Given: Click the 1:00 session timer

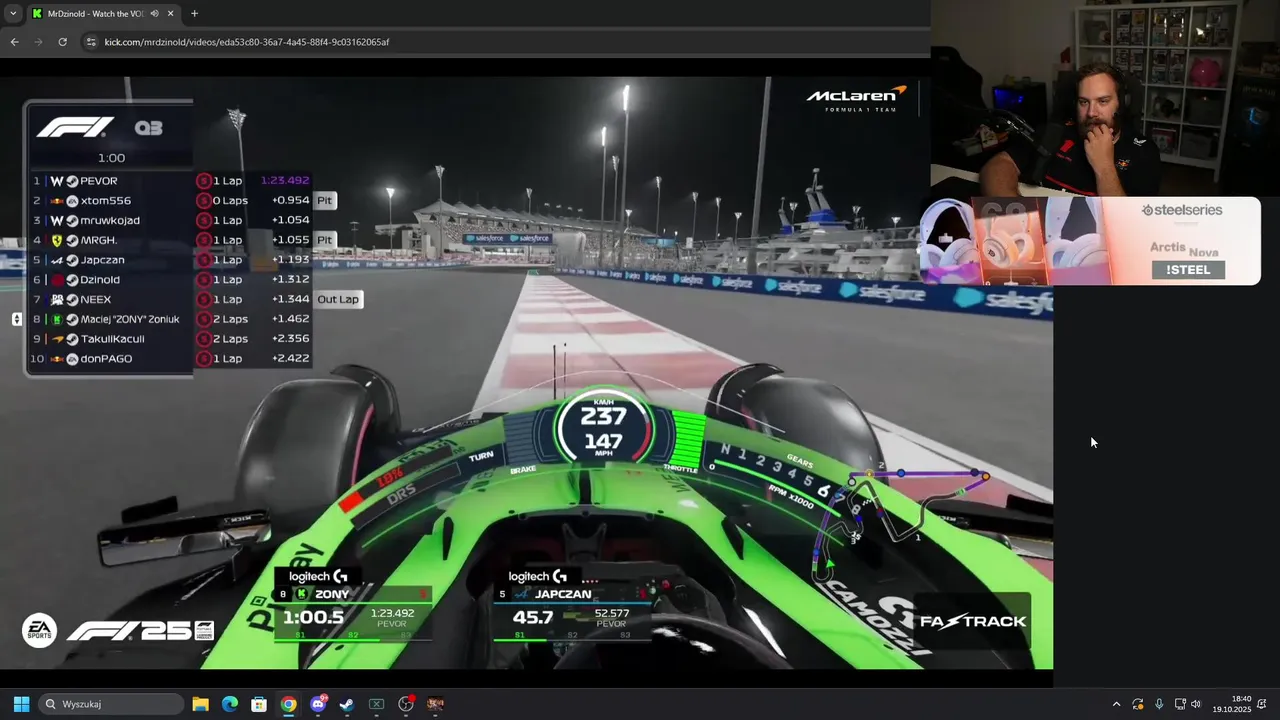Looking at the screenshot, I should click(111, 158).
